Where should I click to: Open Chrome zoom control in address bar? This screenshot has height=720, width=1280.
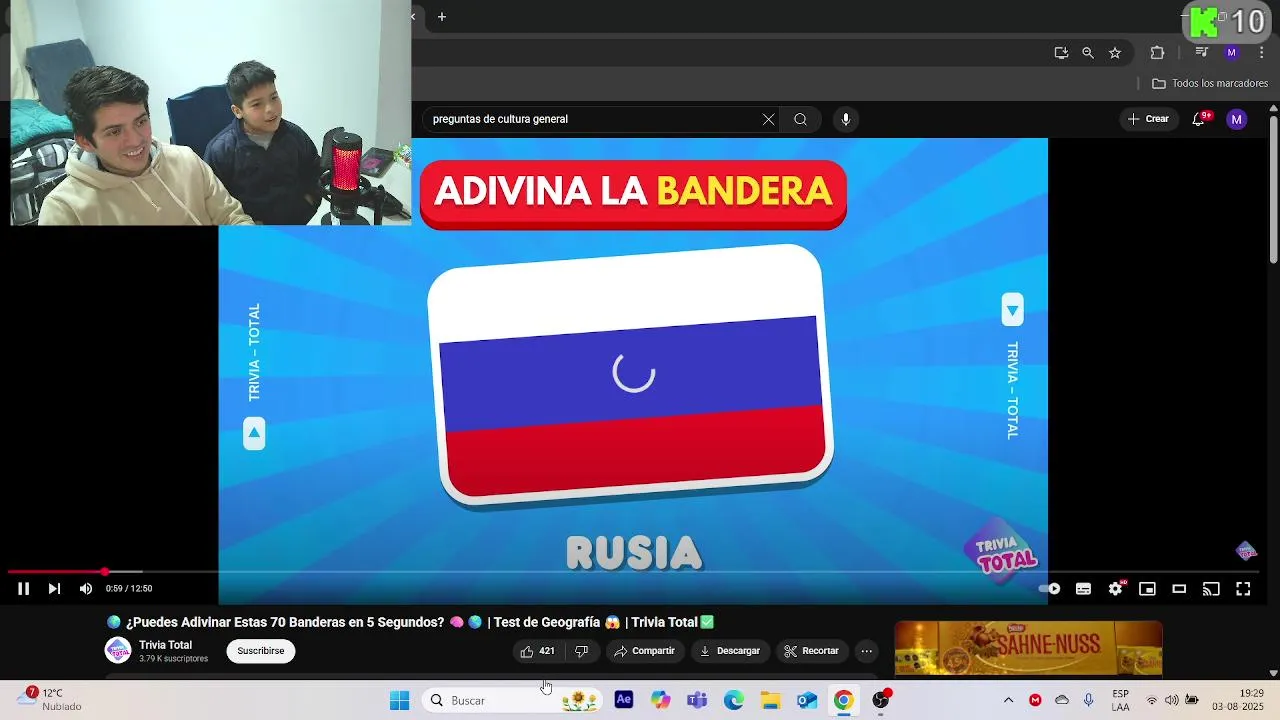1088,53
